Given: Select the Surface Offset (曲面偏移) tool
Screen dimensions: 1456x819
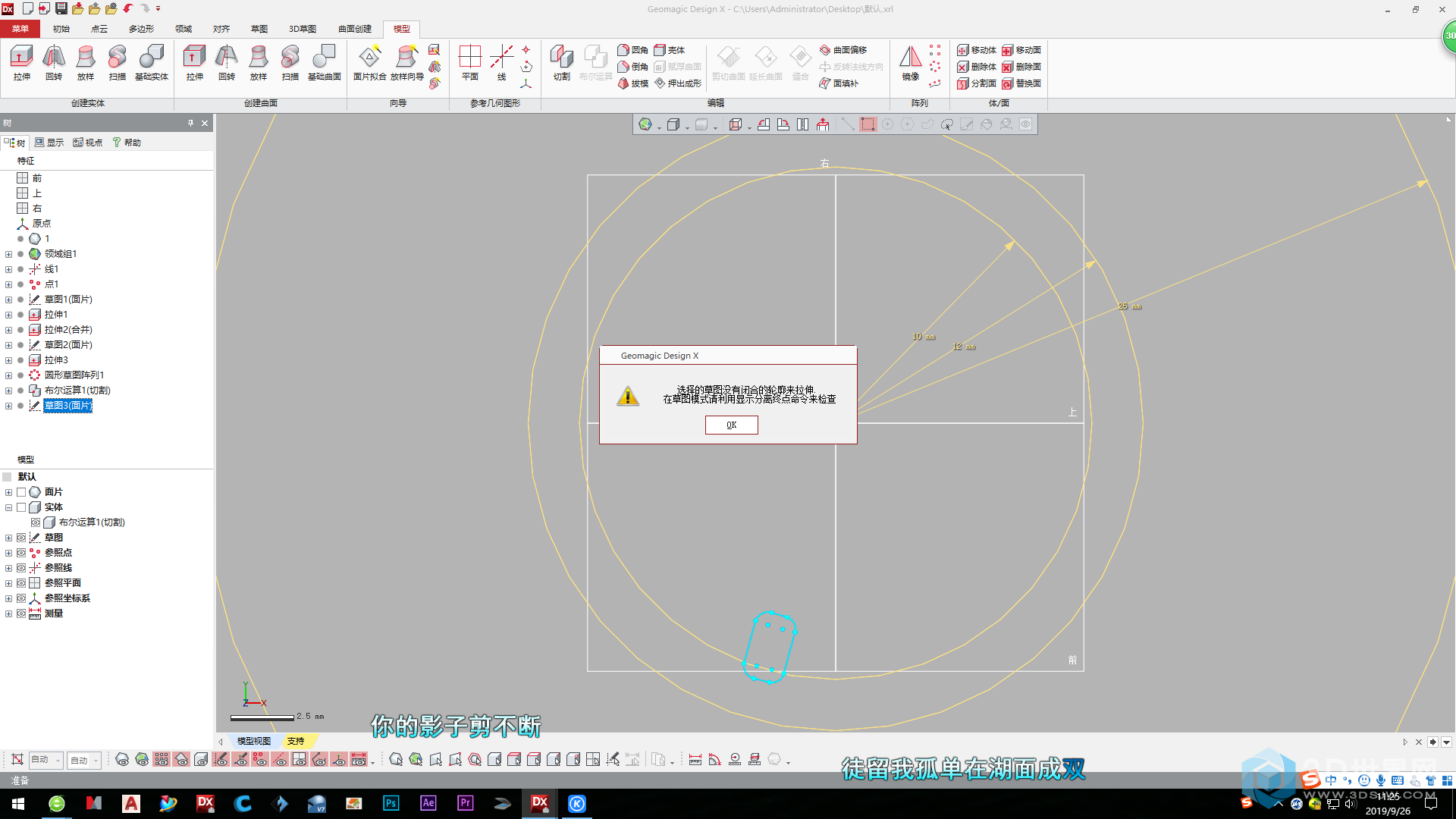Looking at the screenshot, I should pos(843,50).
